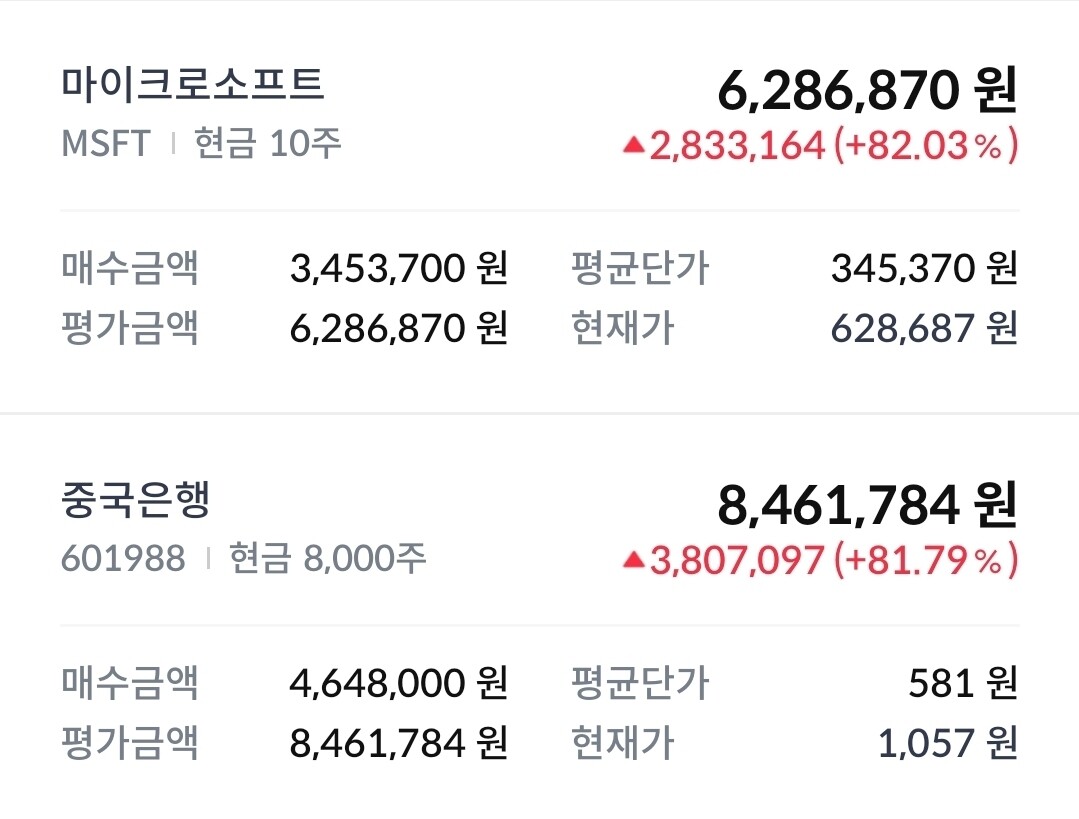
Task: Open the 중국은행 stock name
Action: pos(136,499)
